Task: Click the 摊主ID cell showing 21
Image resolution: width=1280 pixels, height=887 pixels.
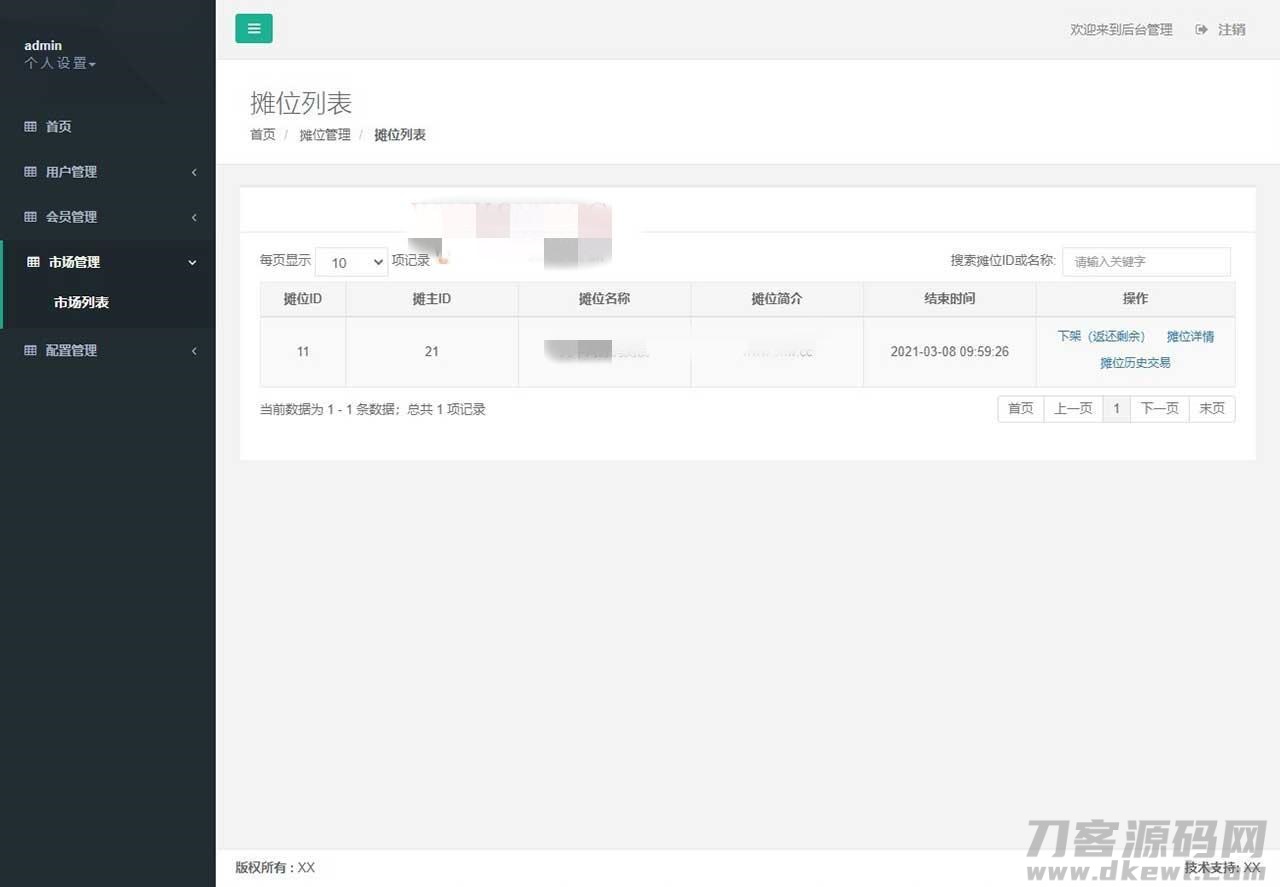Action: 432,352
